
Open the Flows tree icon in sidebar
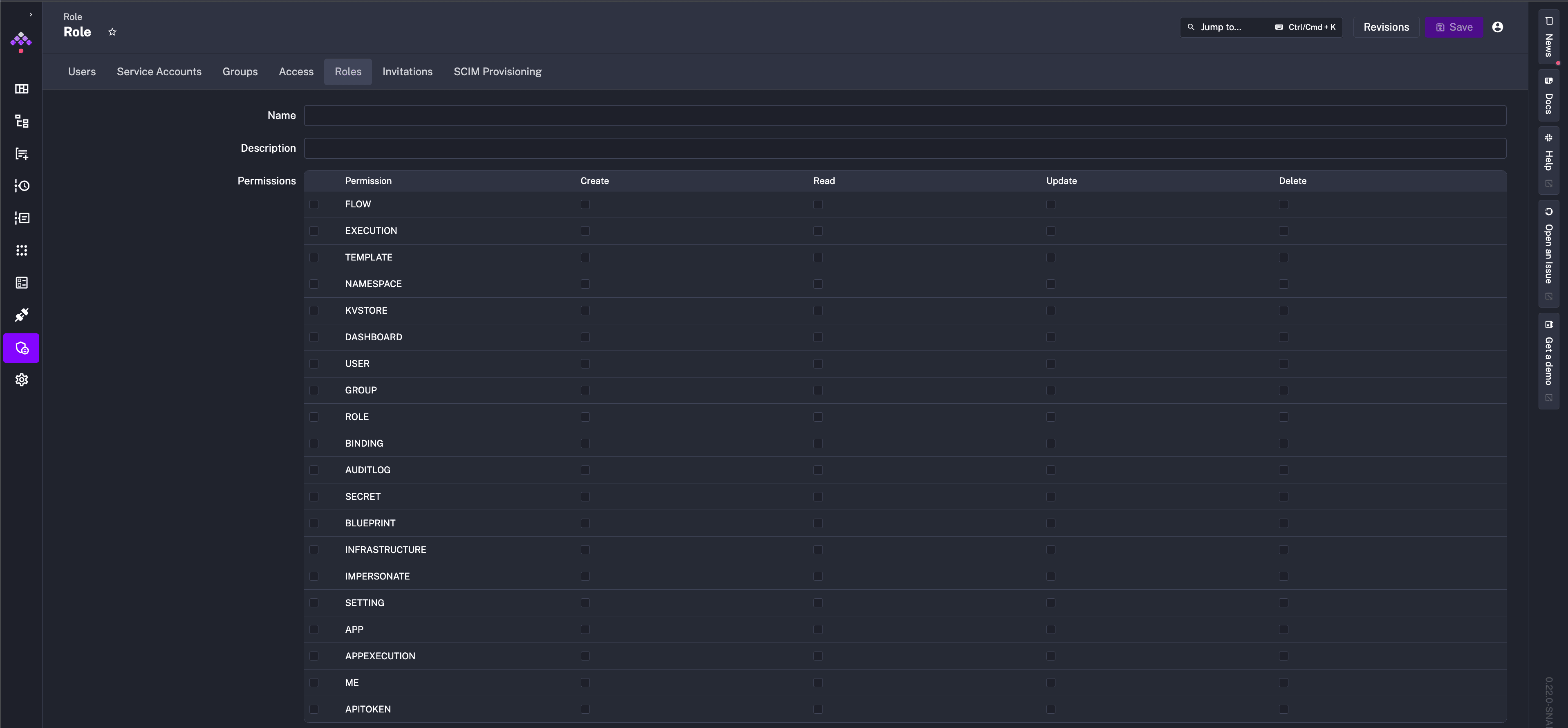[22, 121]
